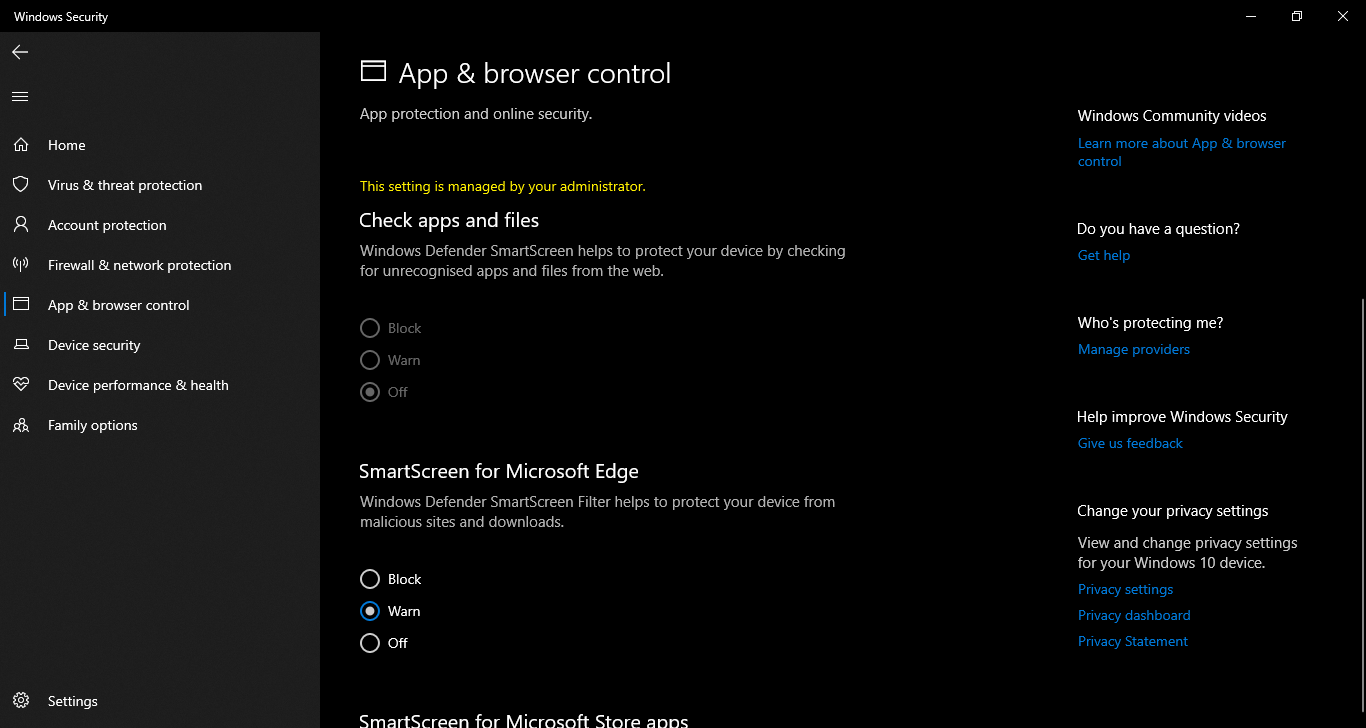Screen dimensions: 1366x728
Task: Select Block under Check apps and files
Action: pos(370,328)
